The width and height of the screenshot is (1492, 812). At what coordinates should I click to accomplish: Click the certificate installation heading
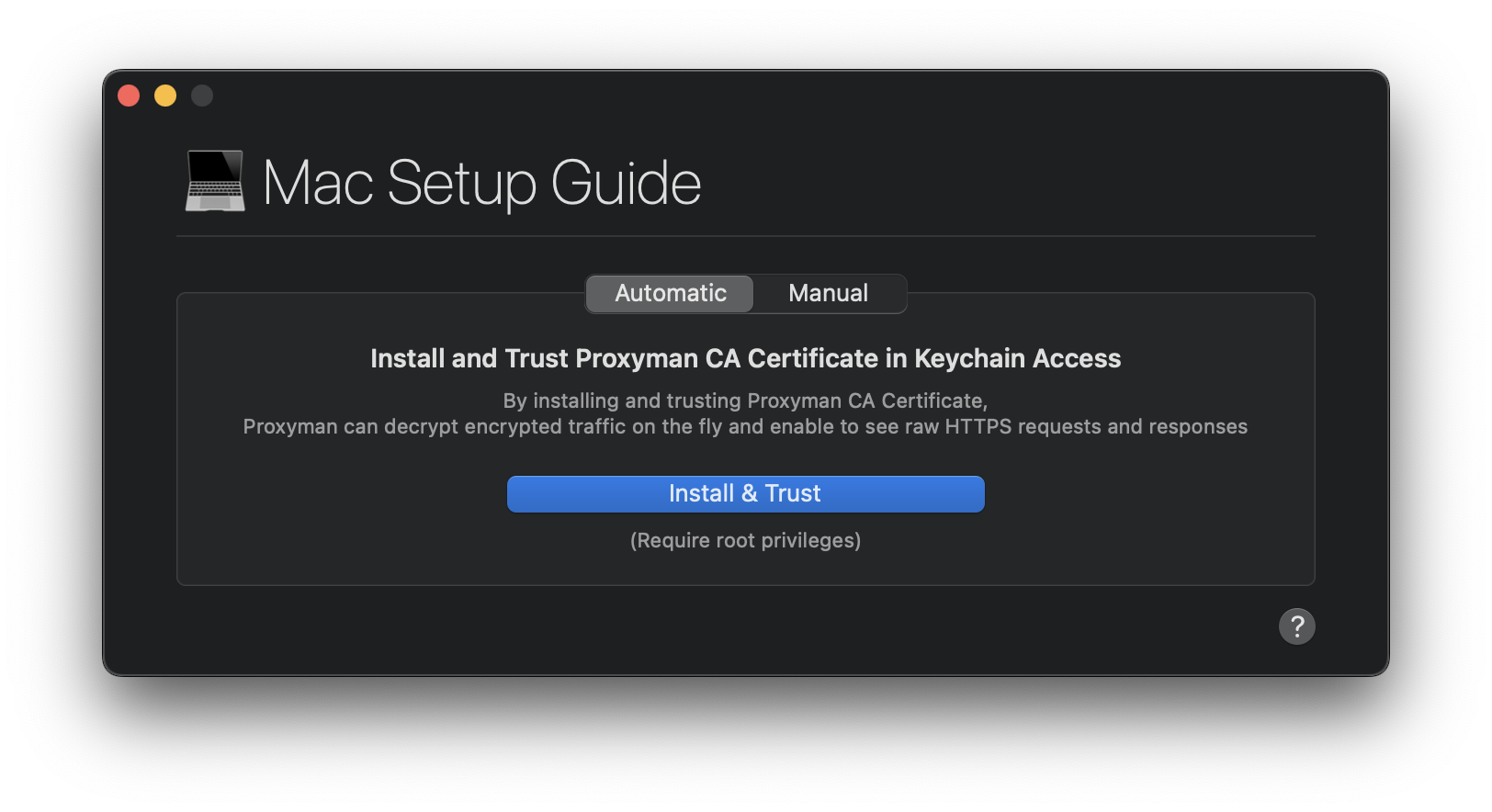tap(745, 358)
